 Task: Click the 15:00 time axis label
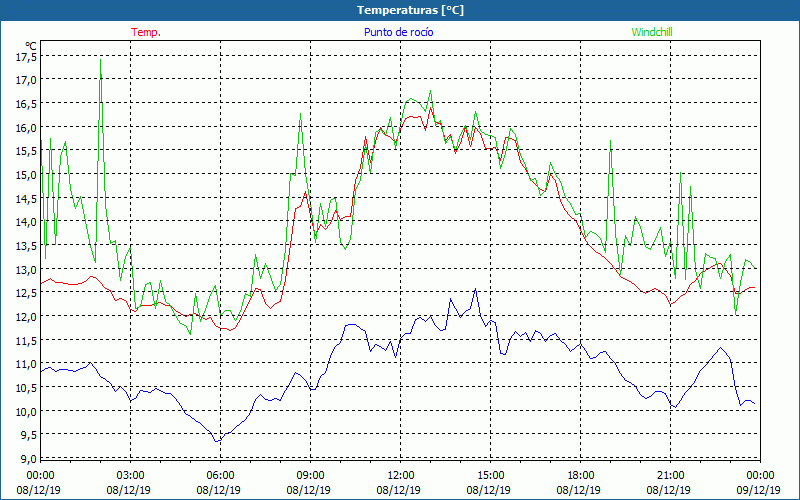(x=490, y=476)
